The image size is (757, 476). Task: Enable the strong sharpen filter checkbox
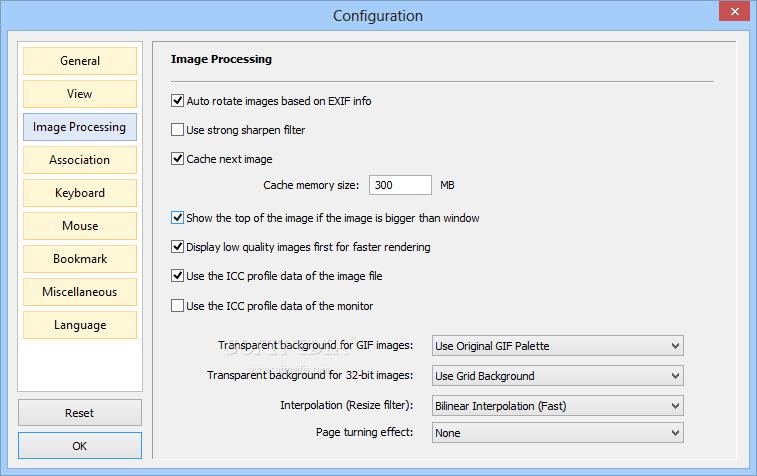pos(178,129)
